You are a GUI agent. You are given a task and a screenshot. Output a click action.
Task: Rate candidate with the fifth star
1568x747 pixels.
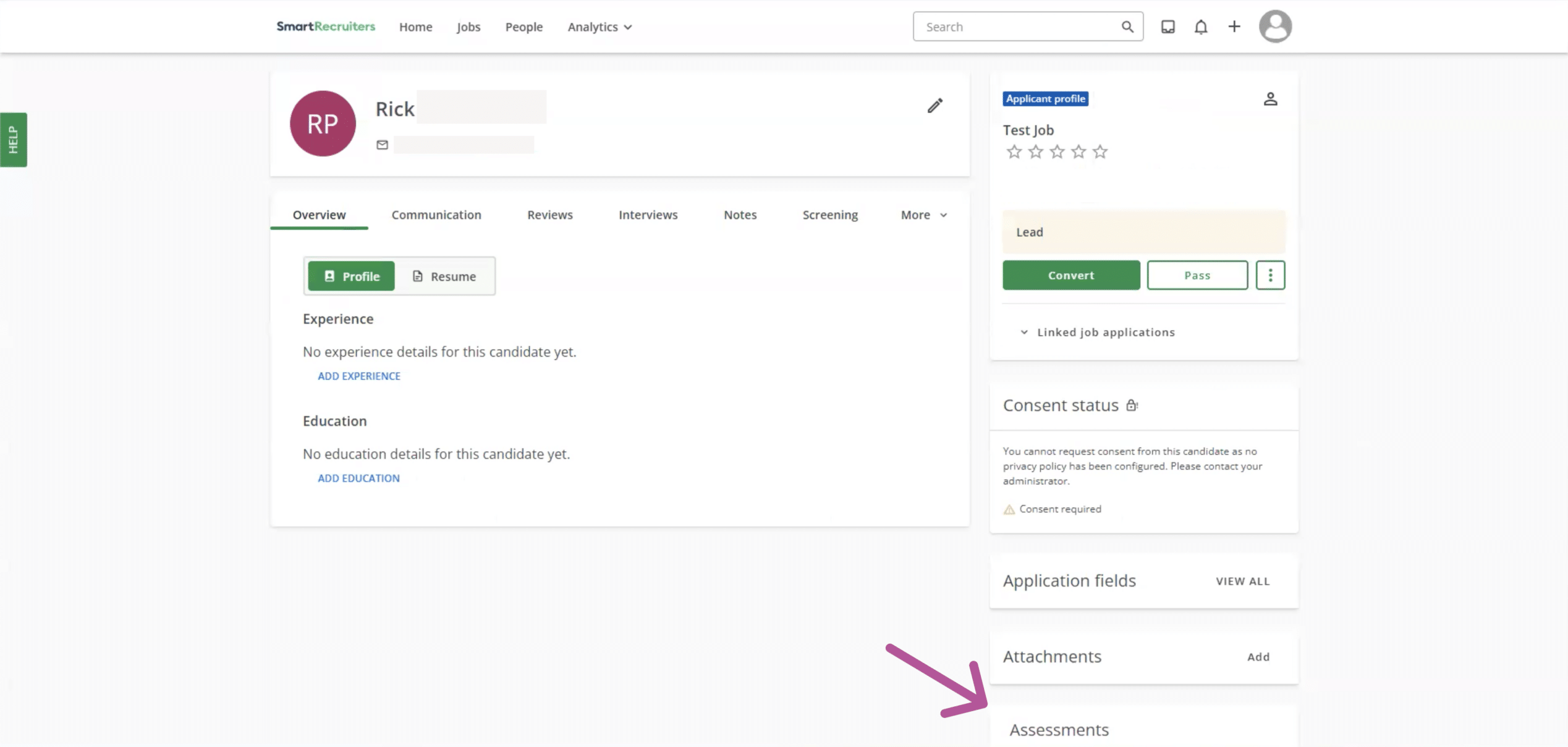[1100, 151]
